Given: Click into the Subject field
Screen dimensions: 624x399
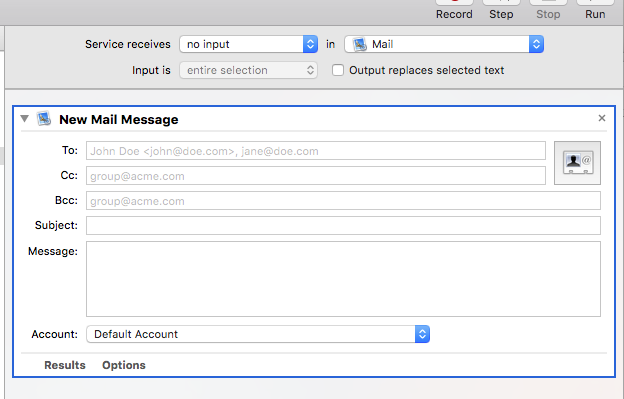Looking at the screenshot, I should 343,226.
